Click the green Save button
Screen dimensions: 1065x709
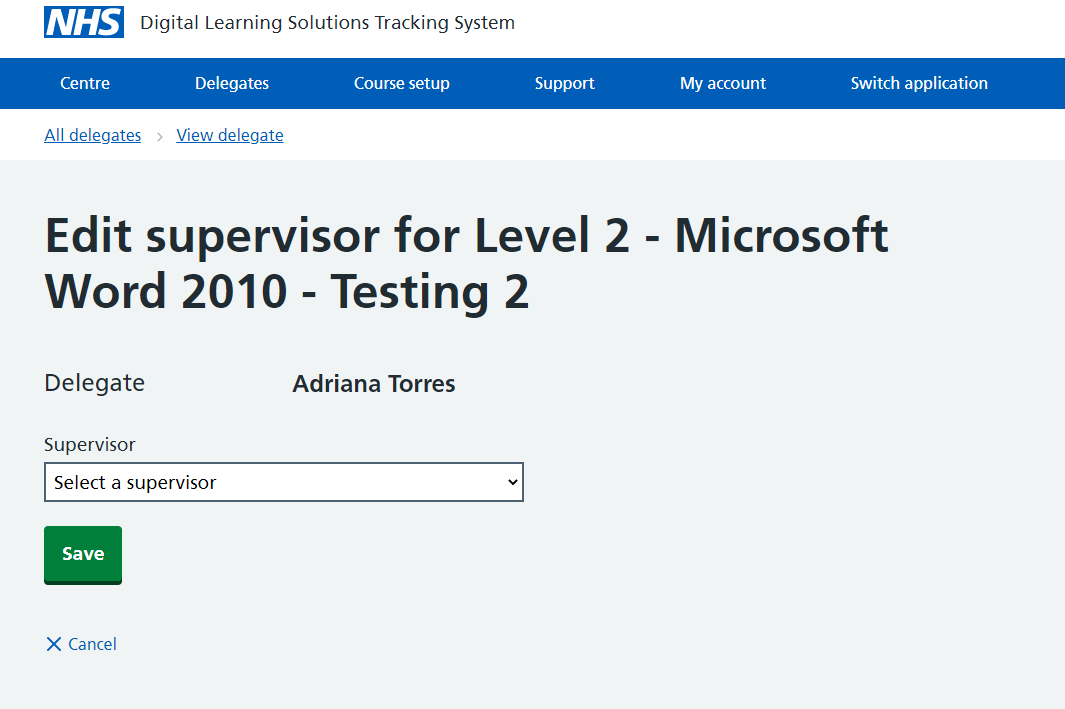click(83, 554)
